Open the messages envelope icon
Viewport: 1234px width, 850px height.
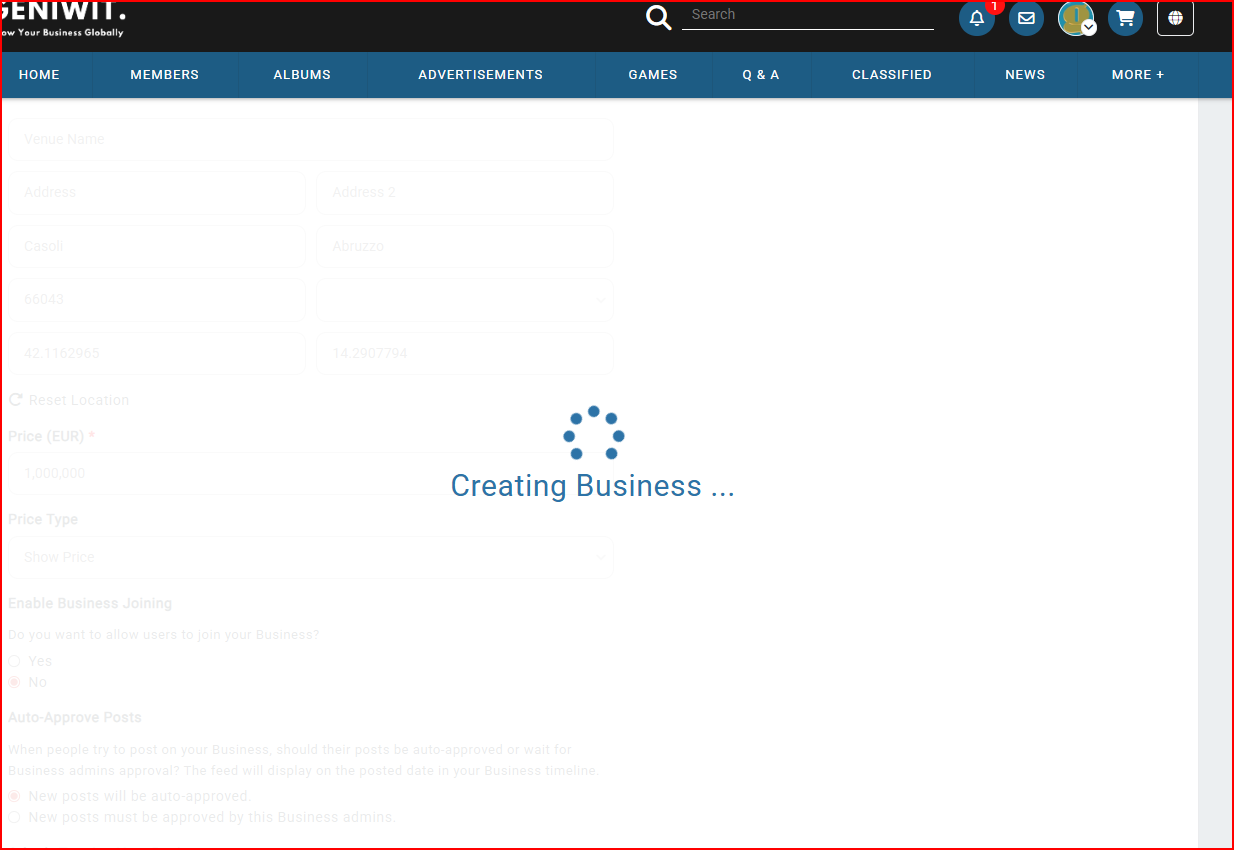(x=1026, y=18)
